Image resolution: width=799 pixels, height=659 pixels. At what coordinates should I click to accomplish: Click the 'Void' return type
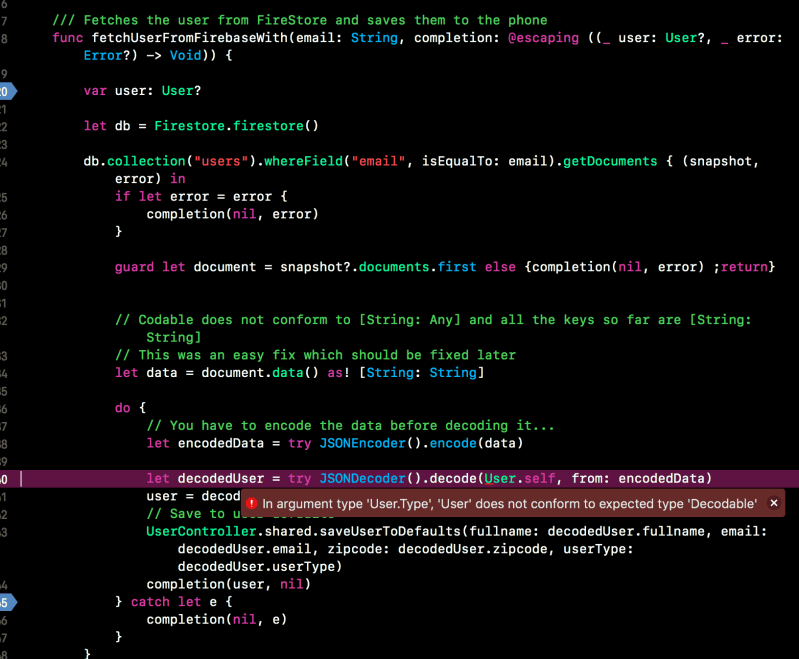[x=185, y=56]
